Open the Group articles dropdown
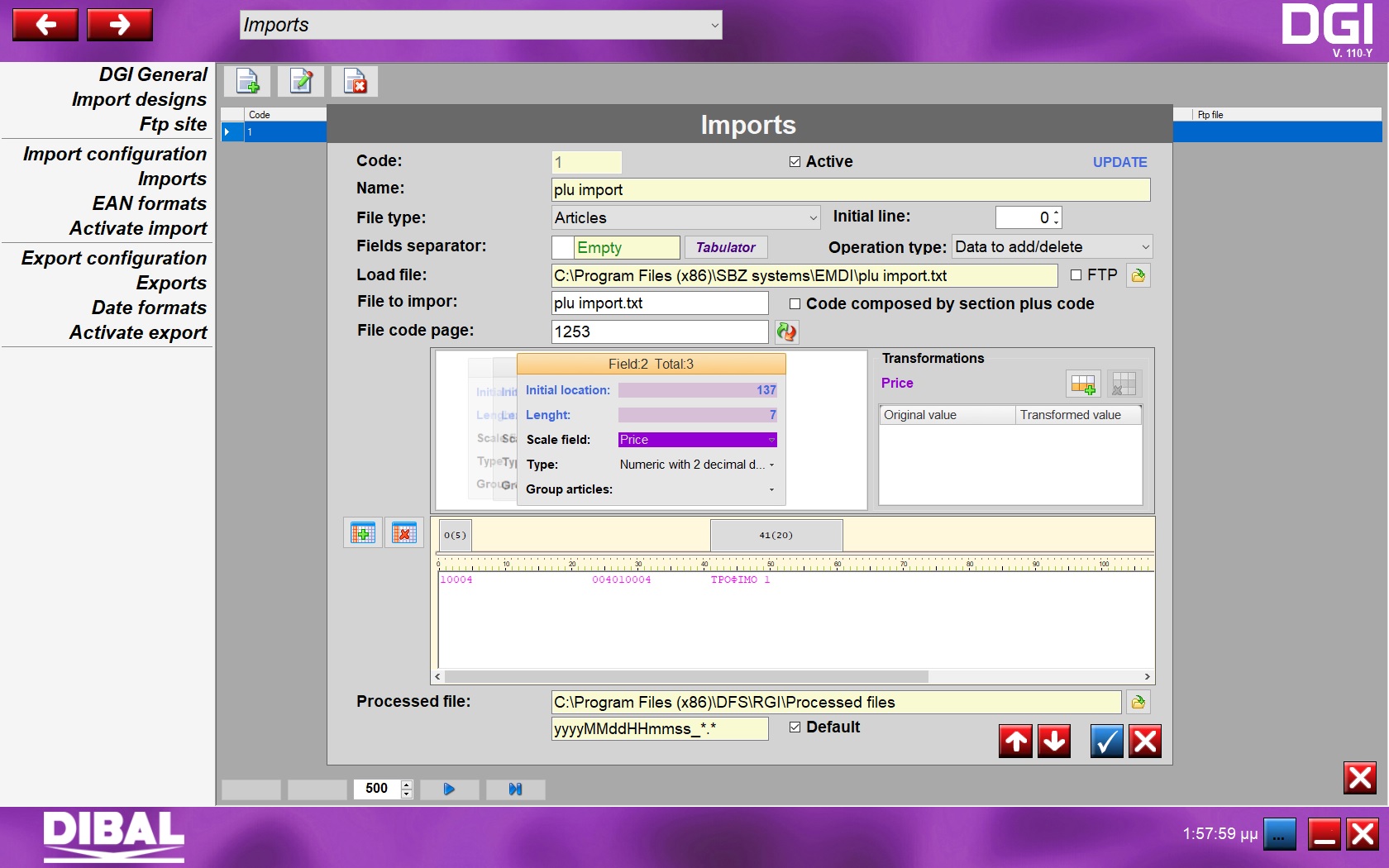This screenshot has height=868, width=1389. 698,489
